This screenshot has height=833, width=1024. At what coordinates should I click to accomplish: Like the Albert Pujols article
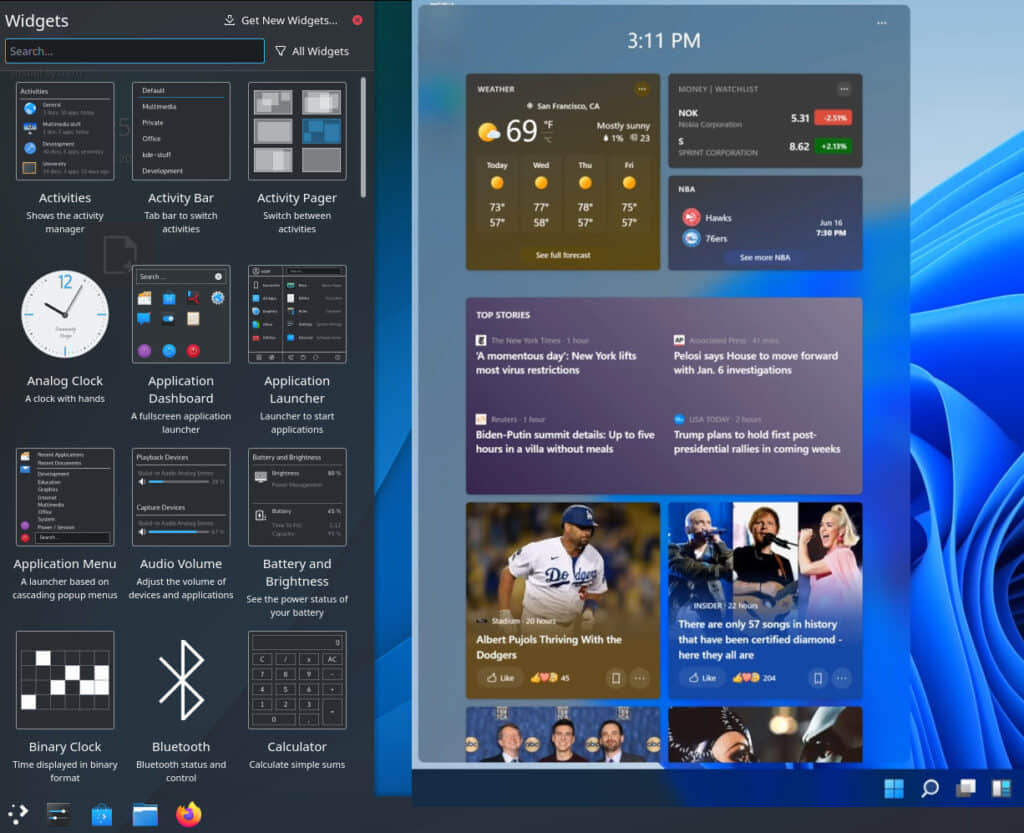(x=500, y=678)
